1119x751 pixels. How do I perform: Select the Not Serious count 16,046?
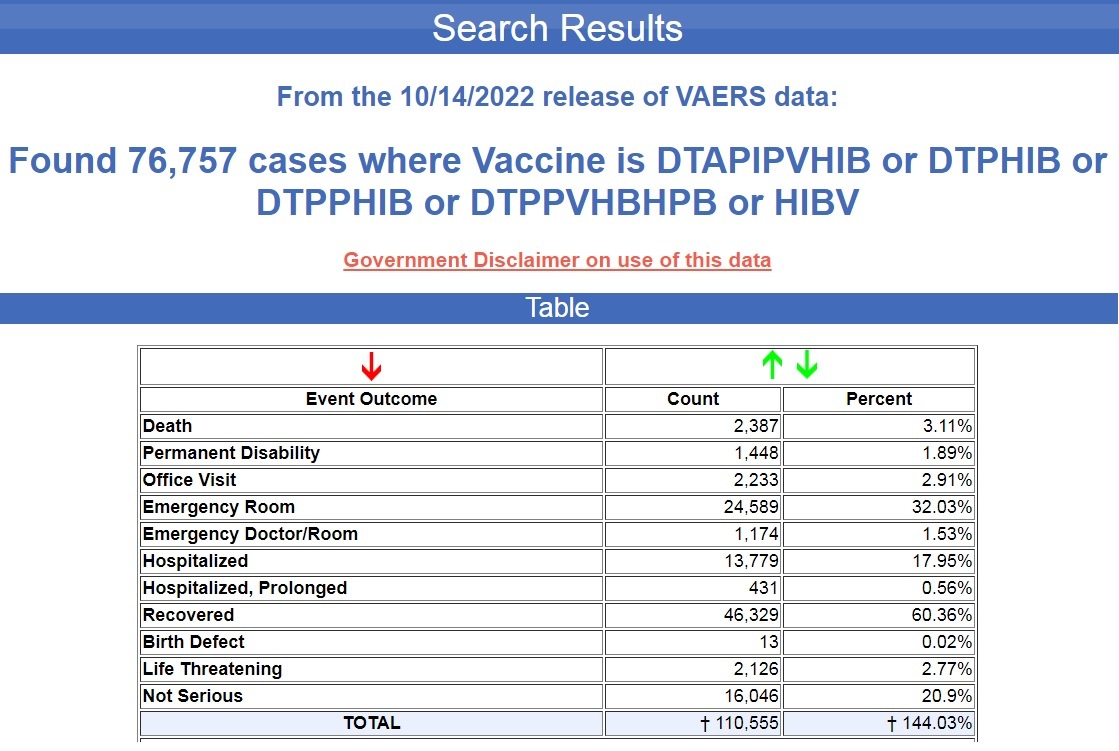[x=751, y=696]
